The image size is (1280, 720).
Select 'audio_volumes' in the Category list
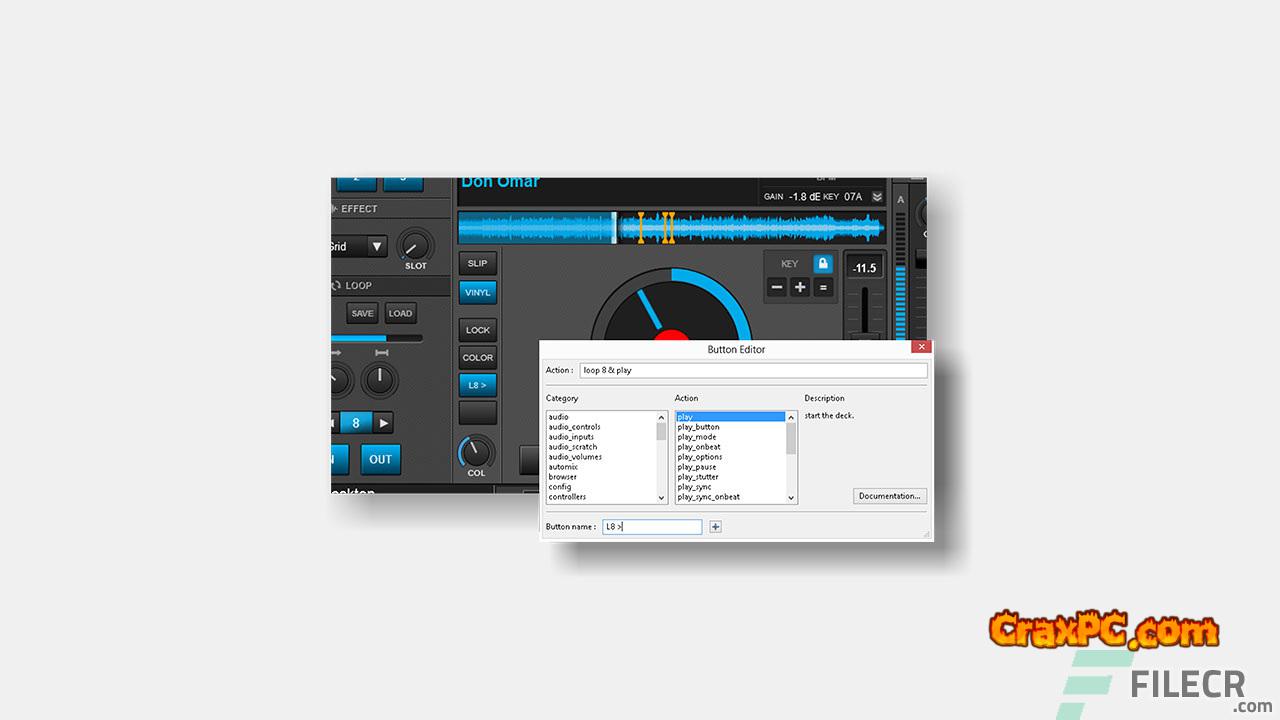575,457
